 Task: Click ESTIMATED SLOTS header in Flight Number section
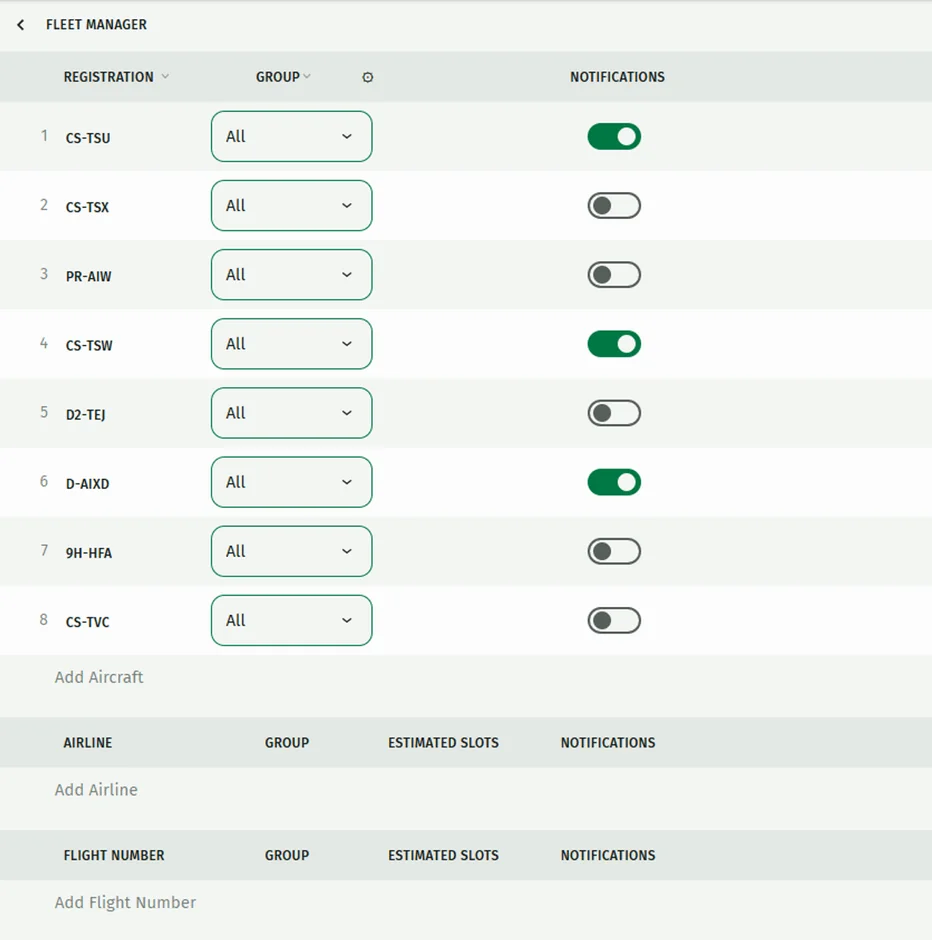coord(444,855)
